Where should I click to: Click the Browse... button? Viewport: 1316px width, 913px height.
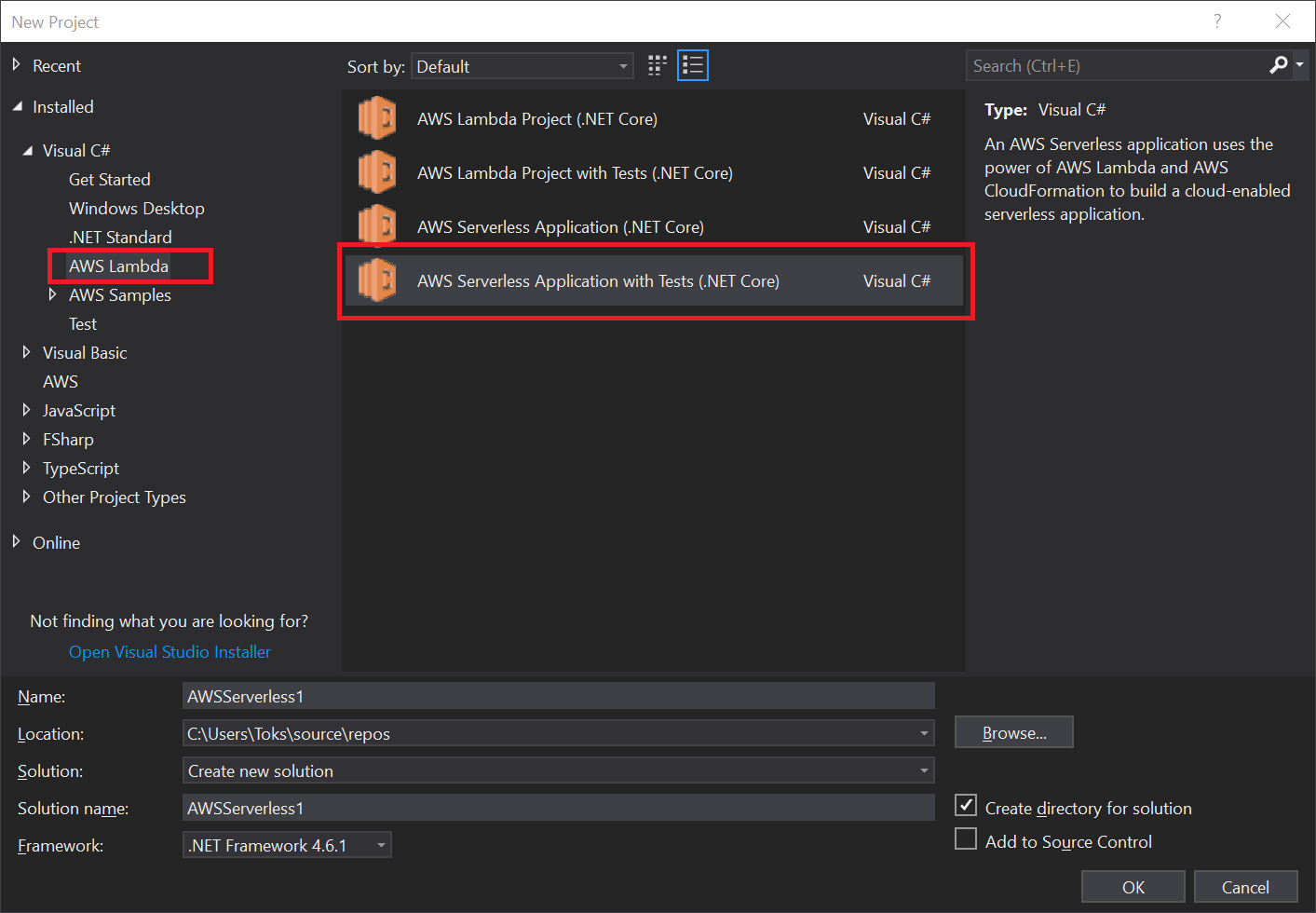coord(1014,732)
